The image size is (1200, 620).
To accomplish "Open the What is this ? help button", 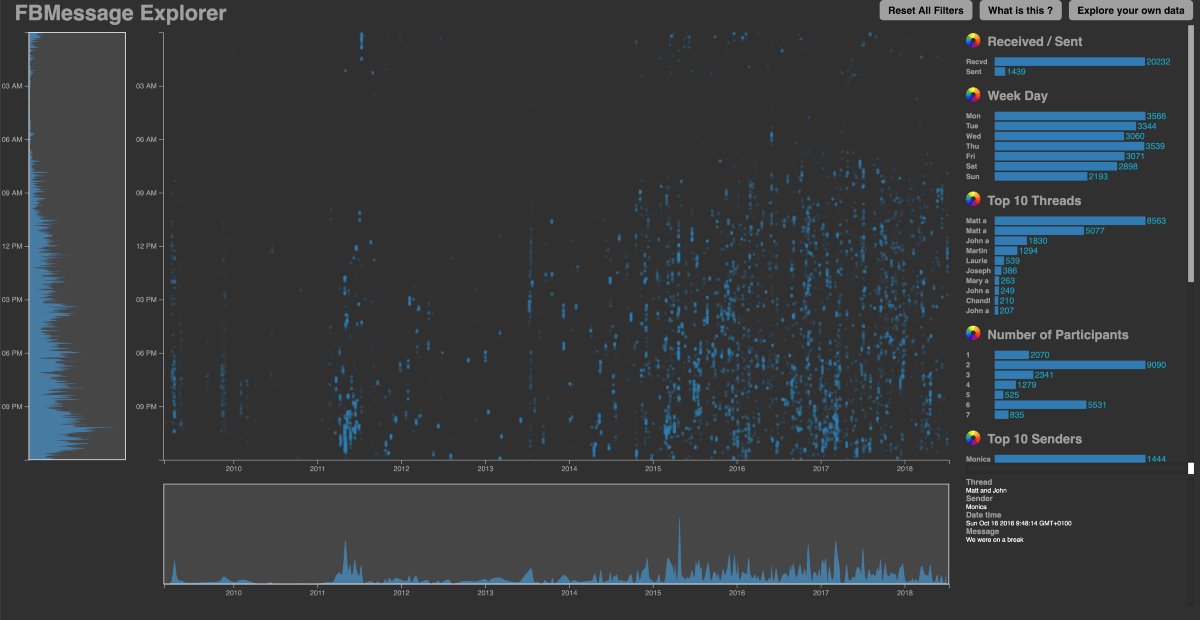I will click(1018, 11).
